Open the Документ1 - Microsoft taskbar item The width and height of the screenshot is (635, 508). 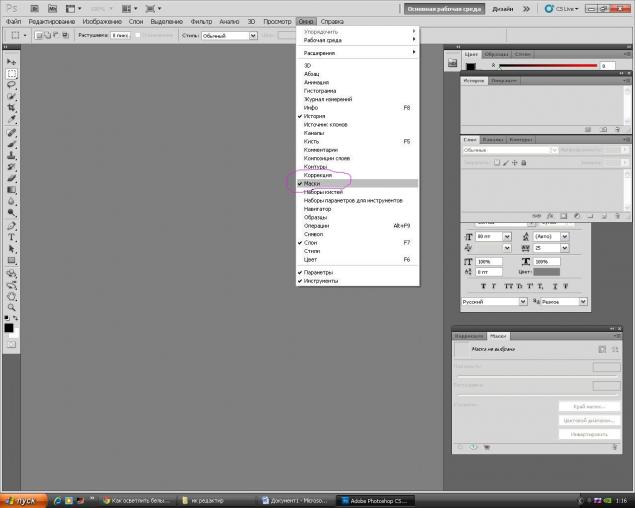click(294, 501)
